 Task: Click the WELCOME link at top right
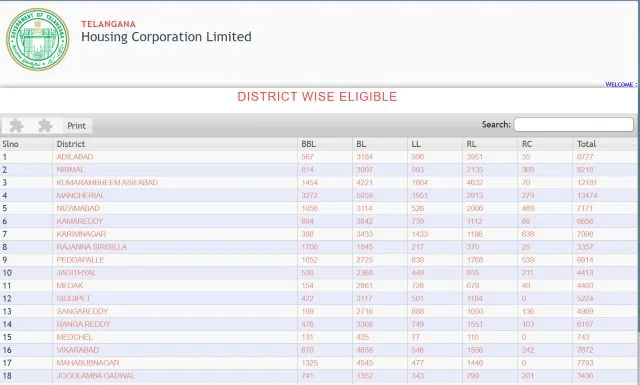coord(620,85)
